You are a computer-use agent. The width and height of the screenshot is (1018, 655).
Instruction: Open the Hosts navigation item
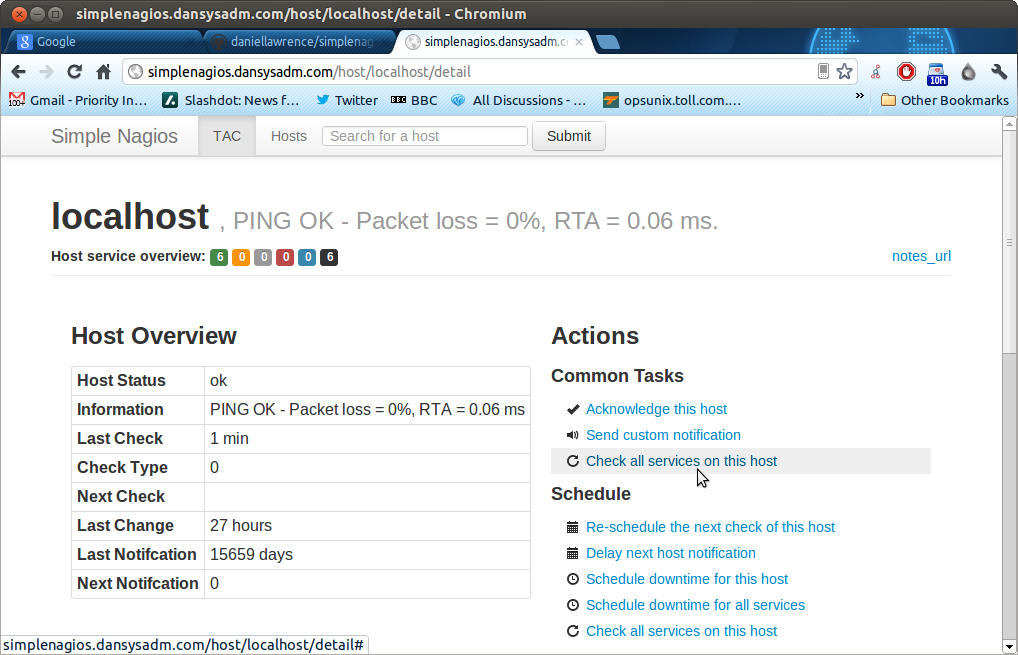pyautogui.click(x=288, y=136)
